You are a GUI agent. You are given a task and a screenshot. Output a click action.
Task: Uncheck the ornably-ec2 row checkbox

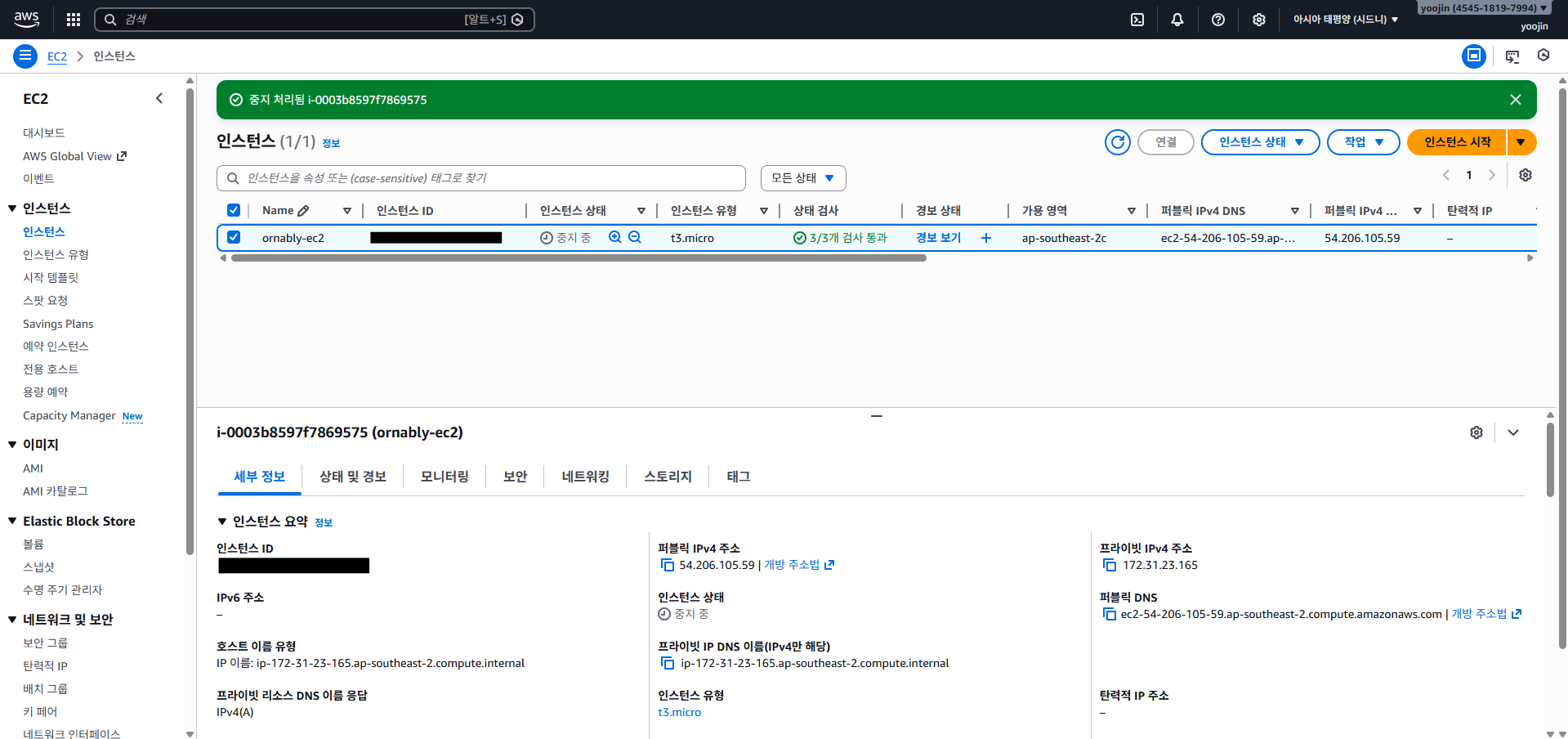click(234, 237)
